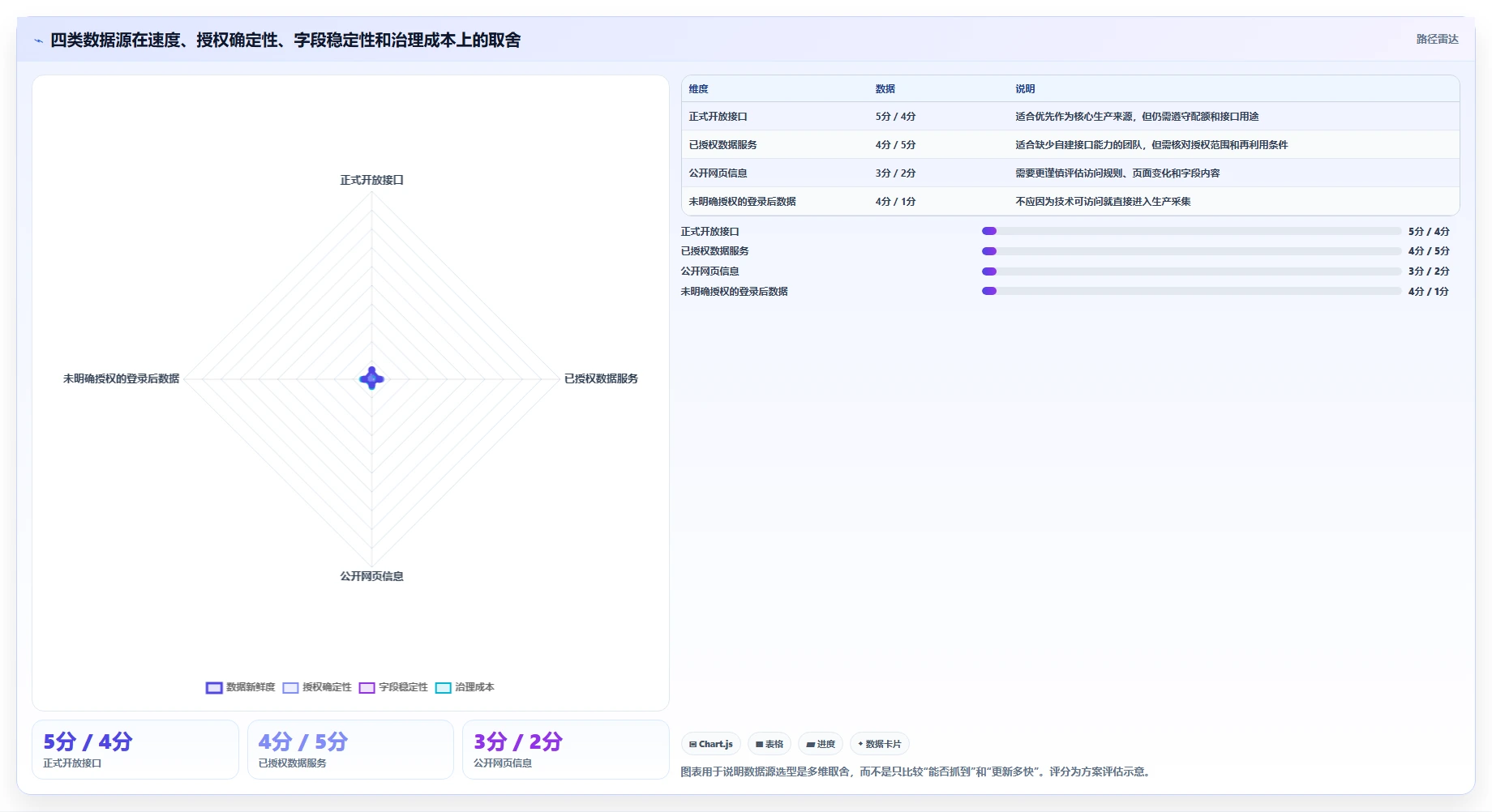The width and height of the screenshot is (1492, 812).
Task: Click the footer note starting 图表用于说明数据源选型
Action: point(917,771)
